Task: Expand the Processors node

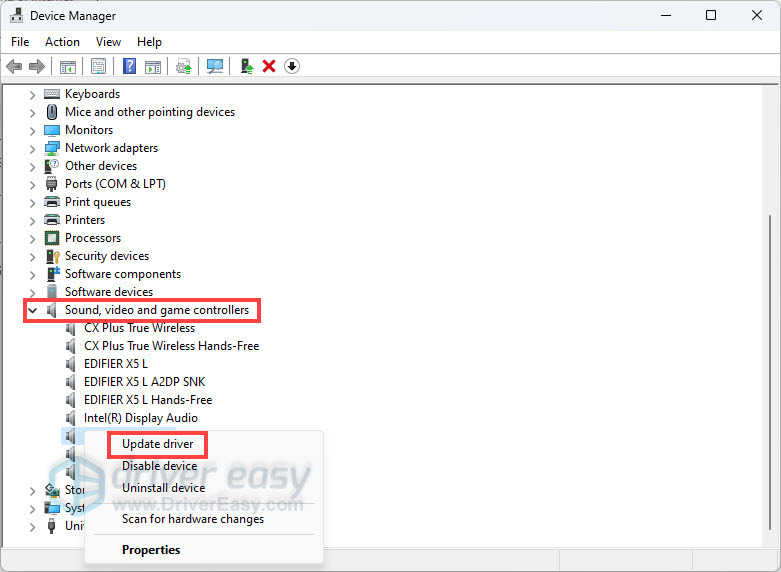Action: pyautogui.click(x=33, y=238)
